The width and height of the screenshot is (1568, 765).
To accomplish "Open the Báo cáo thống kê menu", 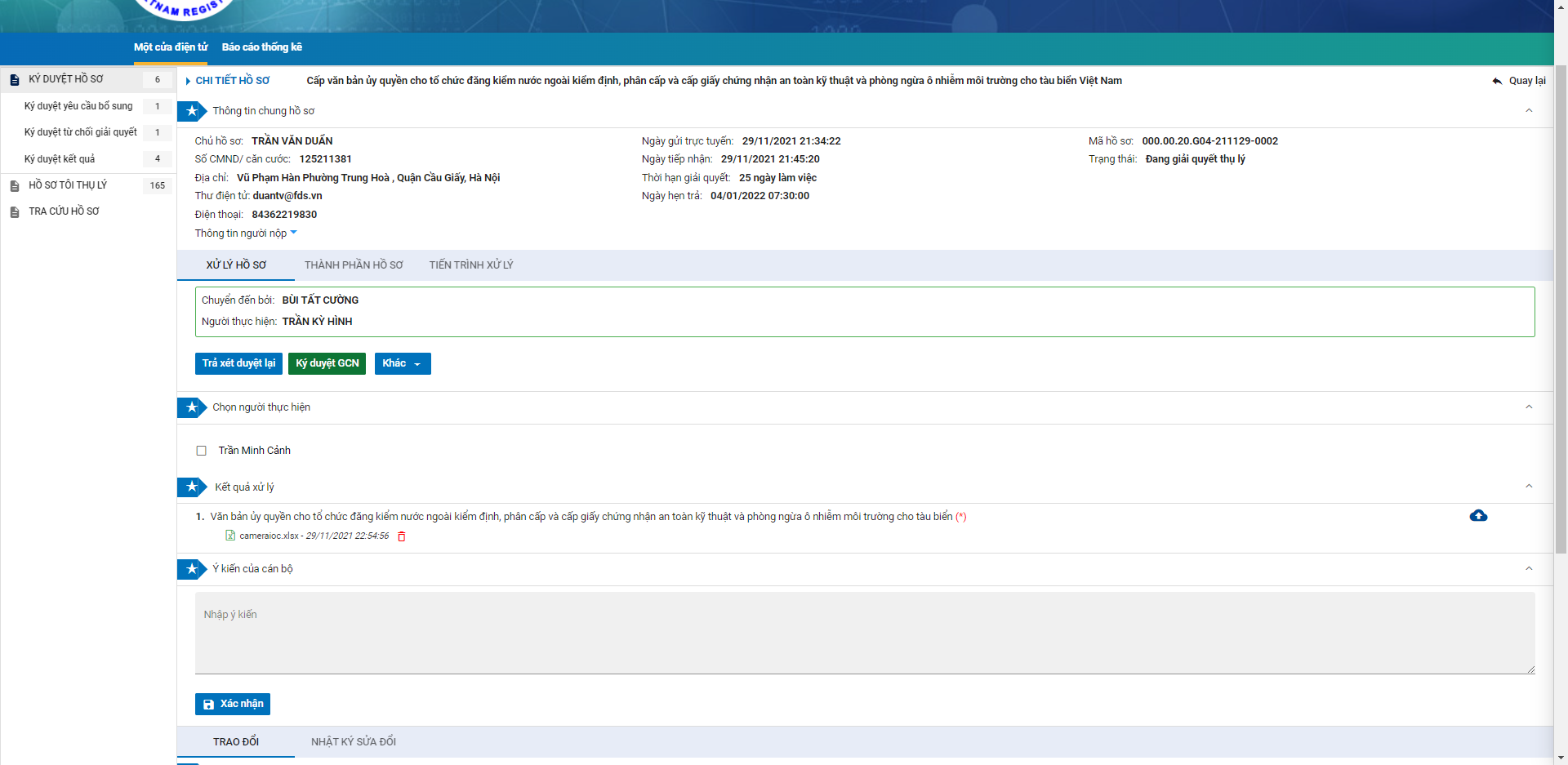I will pyautogui.click(x=262, y=47).
